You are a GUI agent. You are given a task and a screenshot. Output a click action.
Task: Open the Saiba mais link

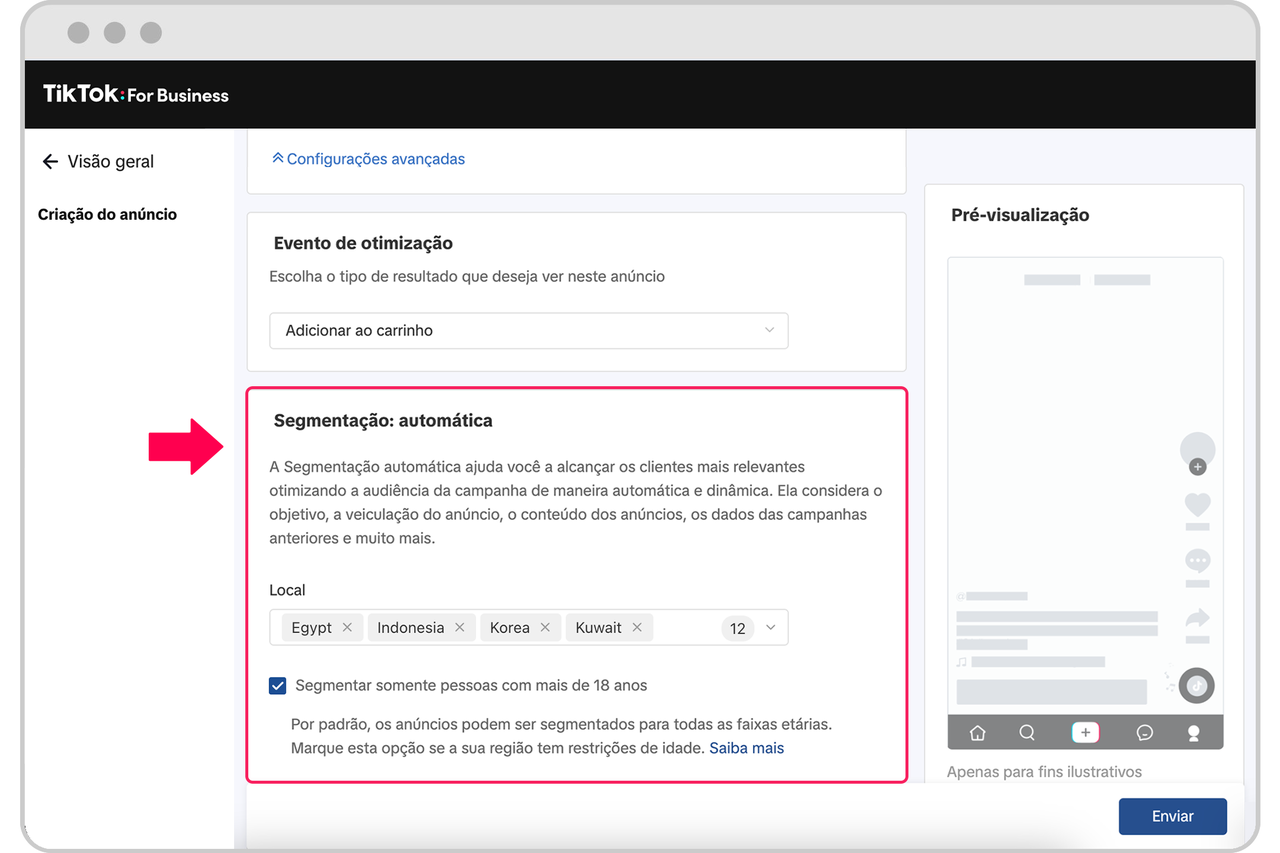[746, 748]
